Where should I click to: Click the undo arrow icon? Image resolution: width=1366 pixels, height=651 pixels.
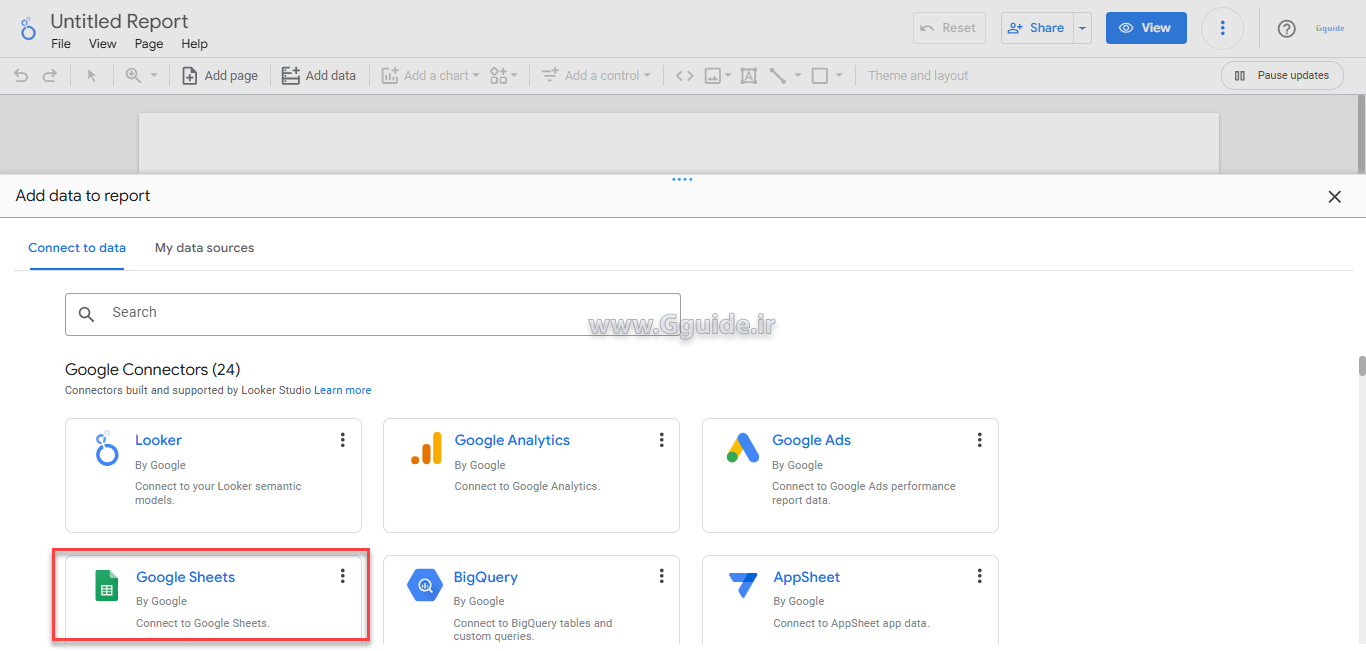(x=21, y=76)
